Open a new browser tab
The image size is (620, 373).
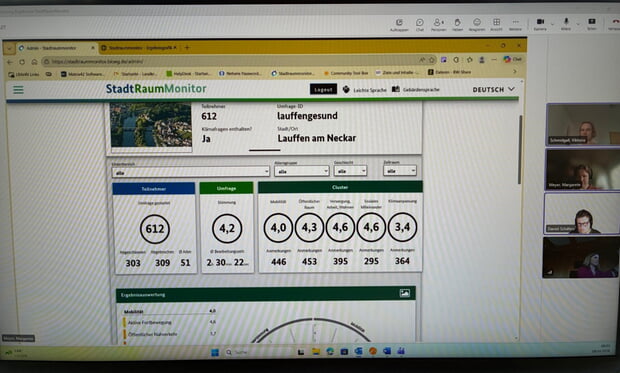[x=187, y=47]
